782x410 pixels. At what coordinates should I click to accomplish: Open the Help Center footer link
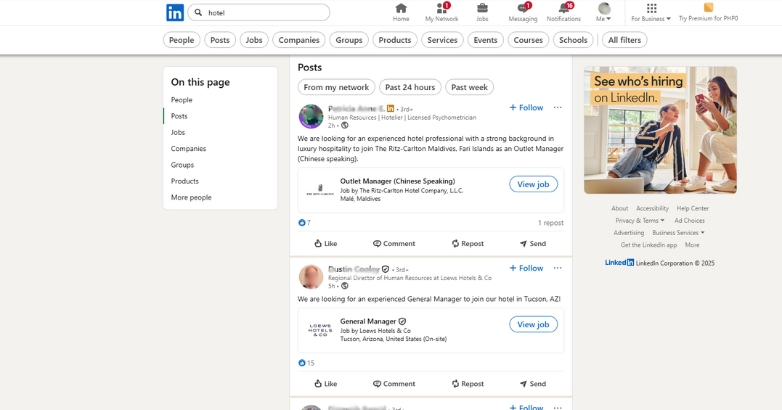coord(693,208)
